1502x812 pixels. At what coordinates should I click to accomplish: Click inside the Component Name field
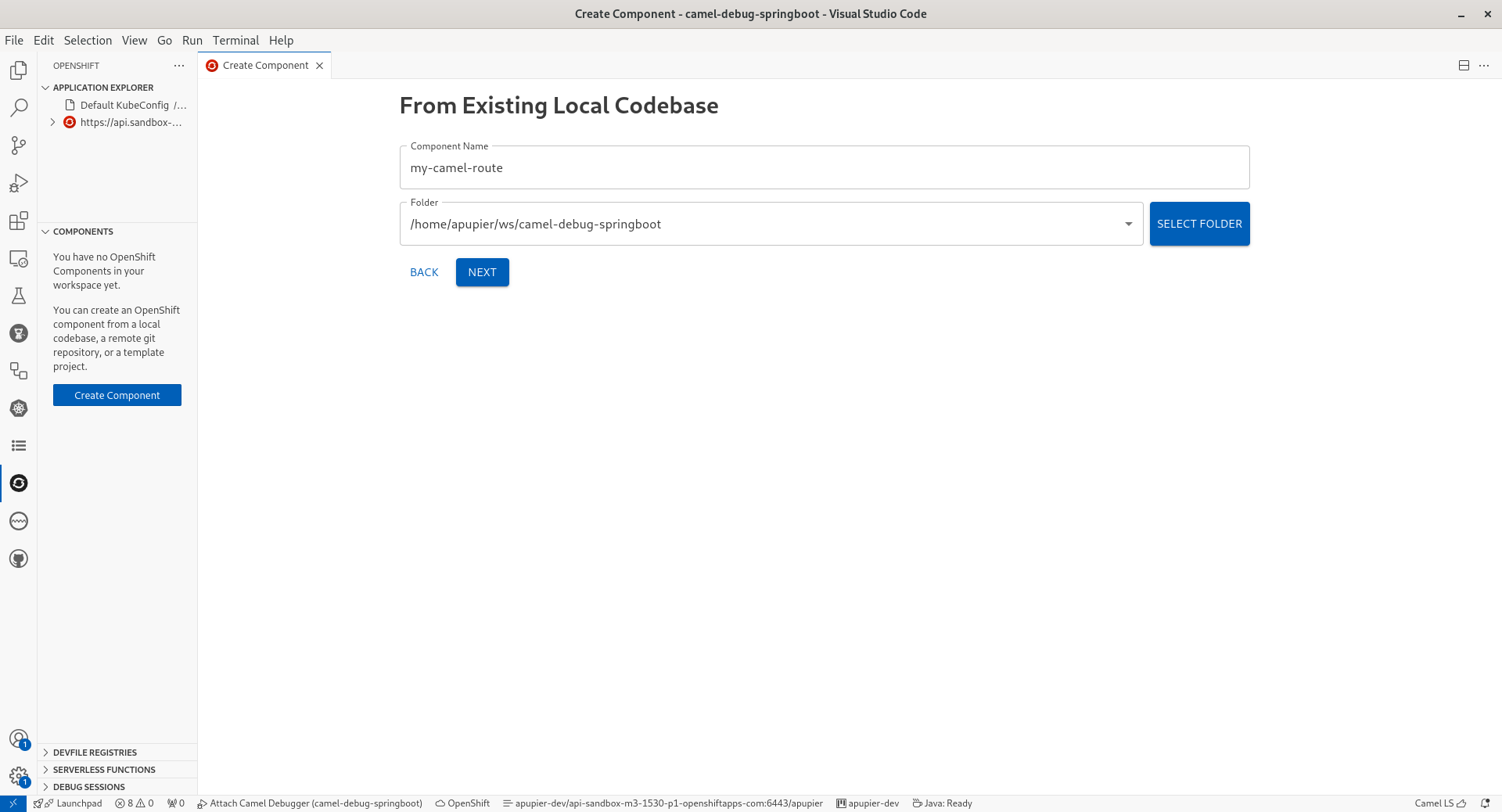823,167
